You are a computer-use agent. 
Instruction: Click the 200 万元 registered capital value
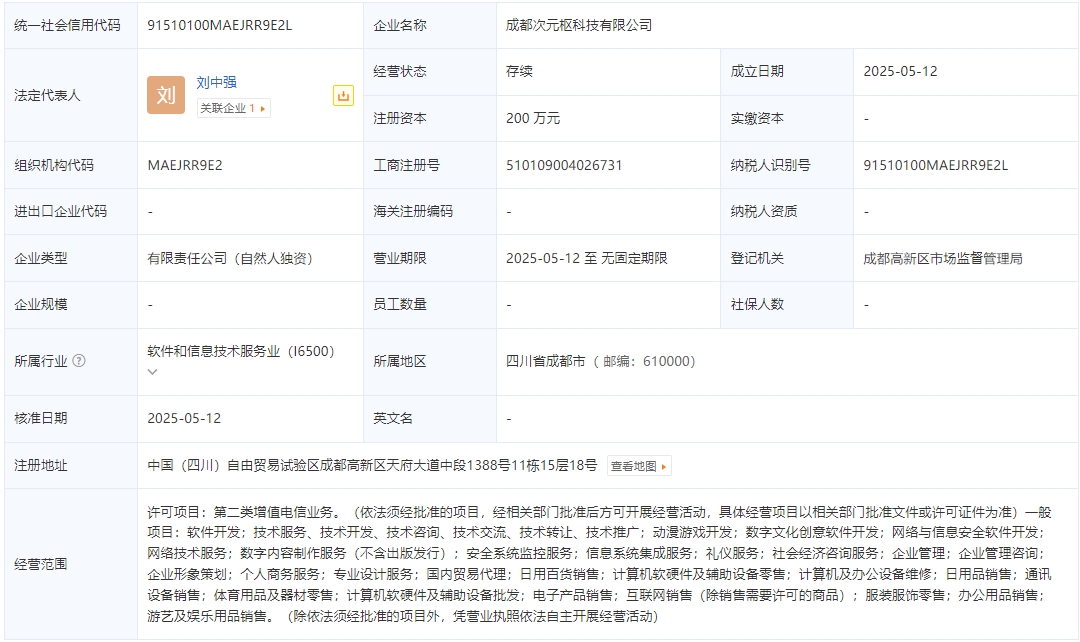[533, 118]
